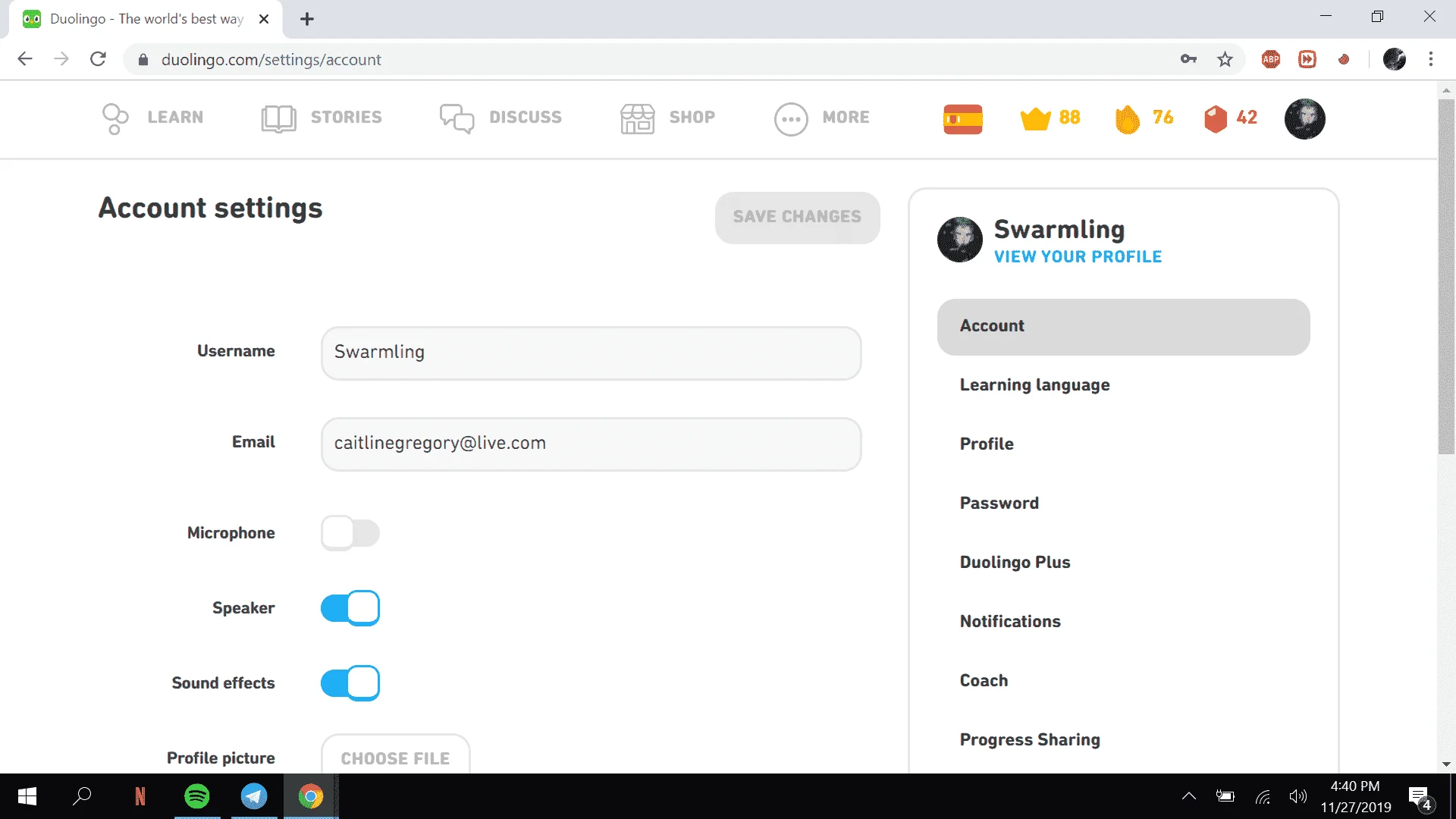
Task: Open Spotify from the taskbar
Action: [197, 796]
